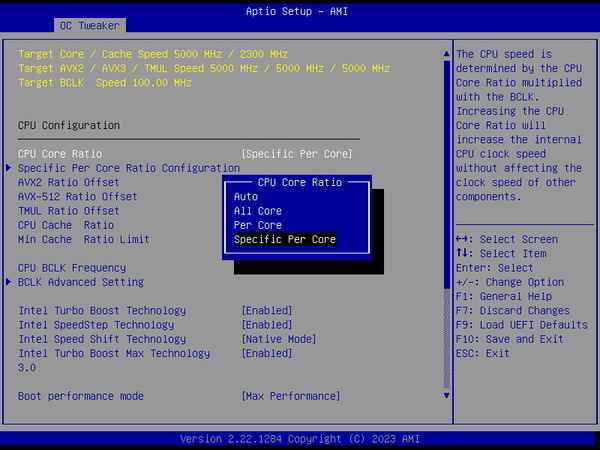This screenshot has width=600, height=450.
Task: Click the Aptio Setup - AMI title
Action: click(297, 11)
